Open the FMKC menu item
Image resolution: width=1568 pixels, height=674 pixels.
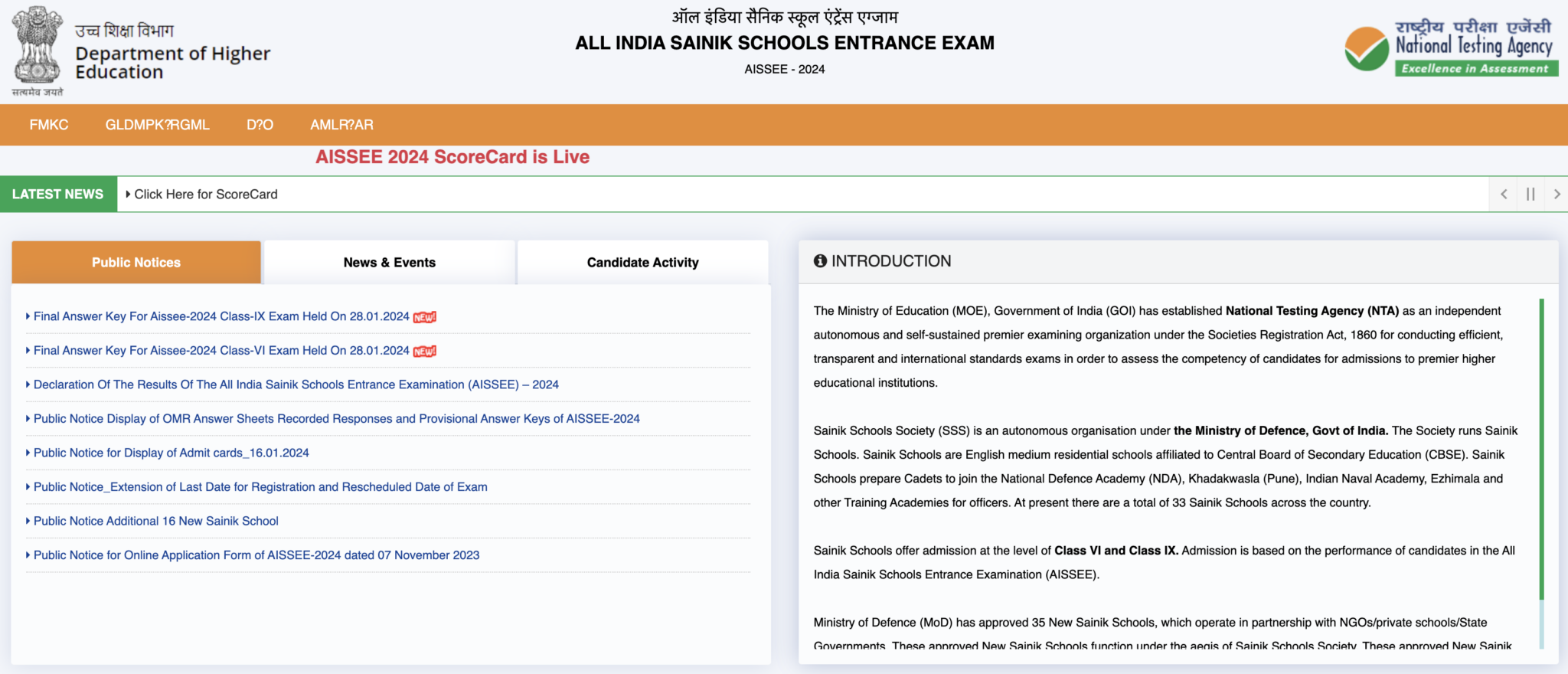[49, 125]
